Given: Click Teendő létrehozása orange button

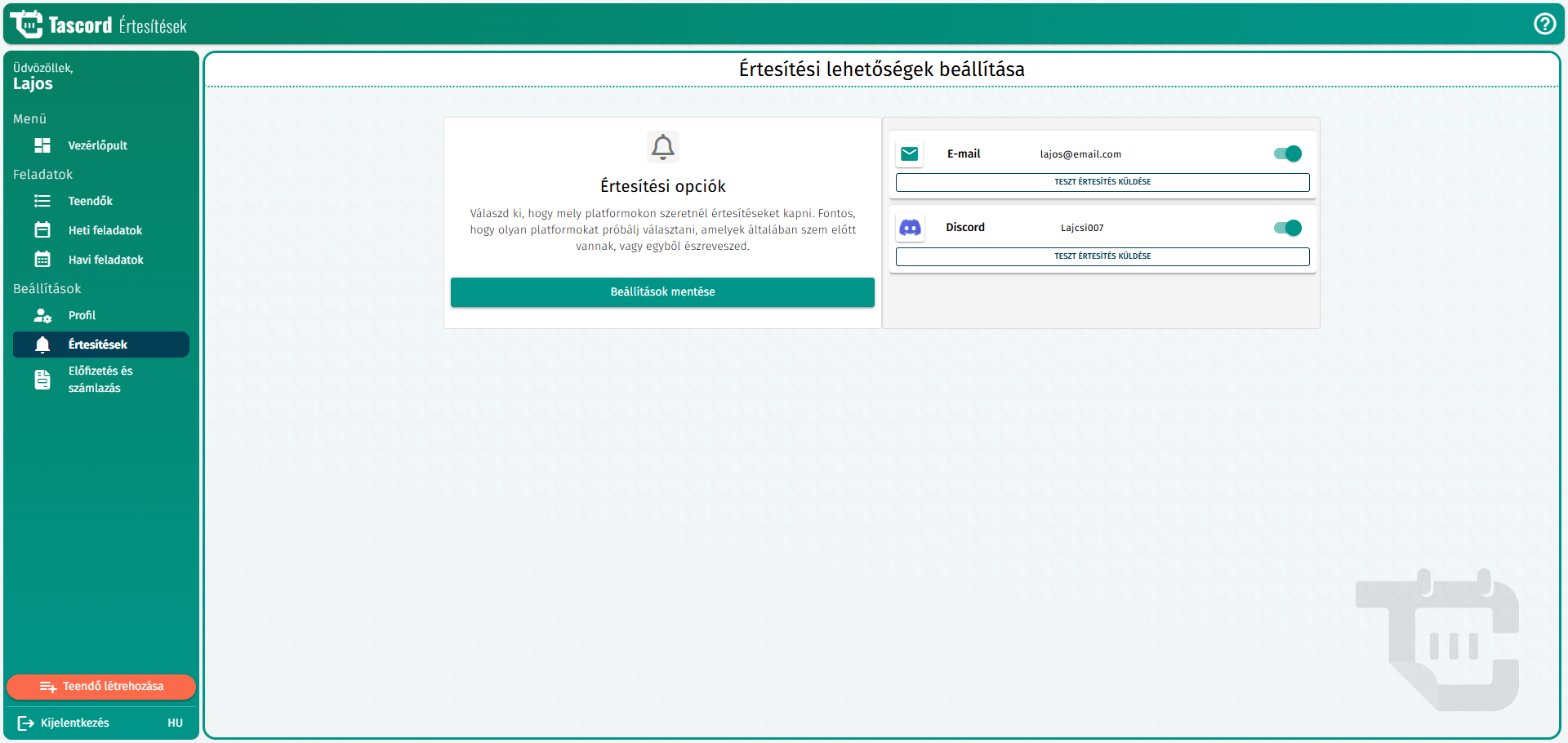Looking at the screenshot, I should [101, 687].
